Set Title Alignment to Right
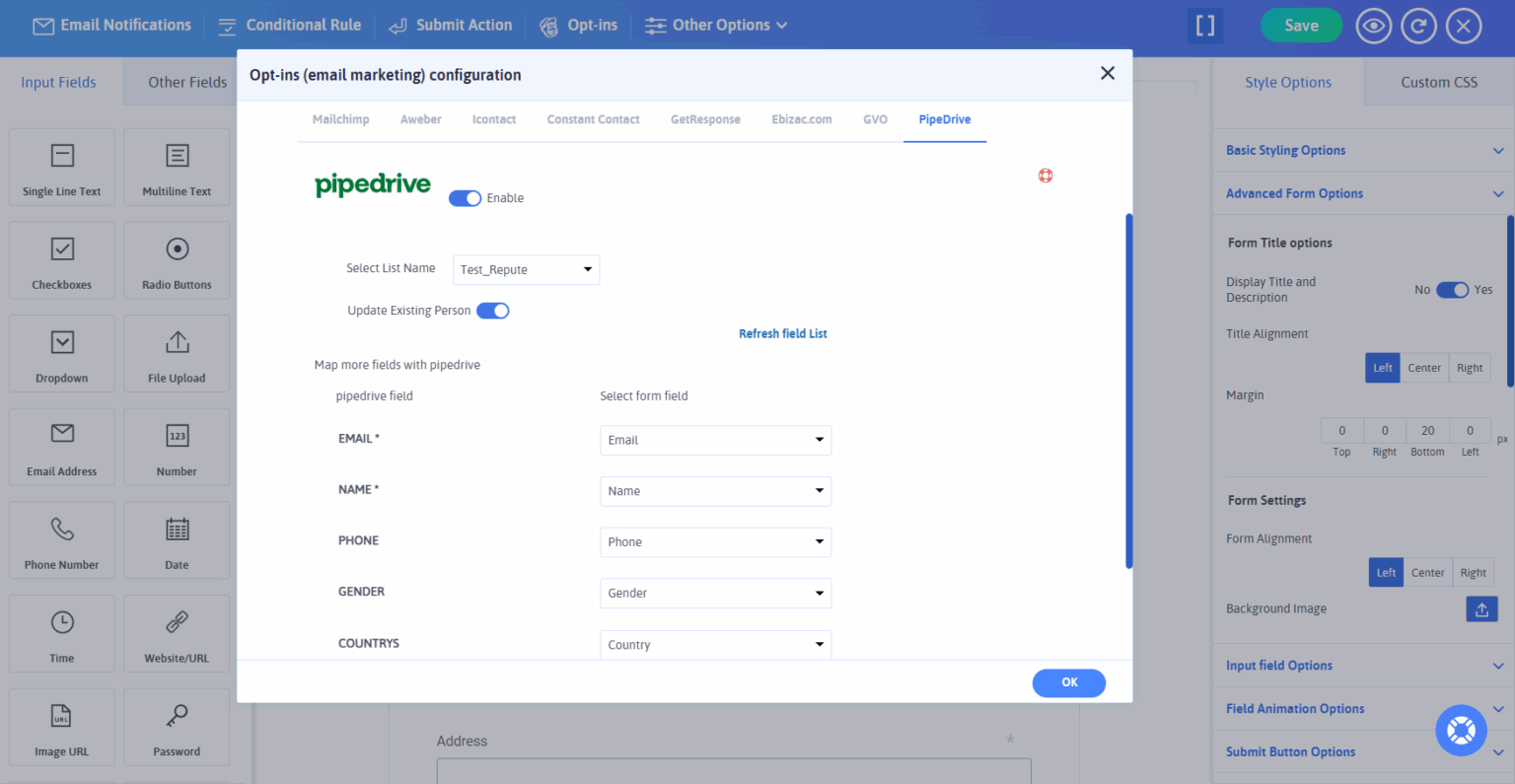This screenshot has height=784, width=1515. coord(1470,368)
